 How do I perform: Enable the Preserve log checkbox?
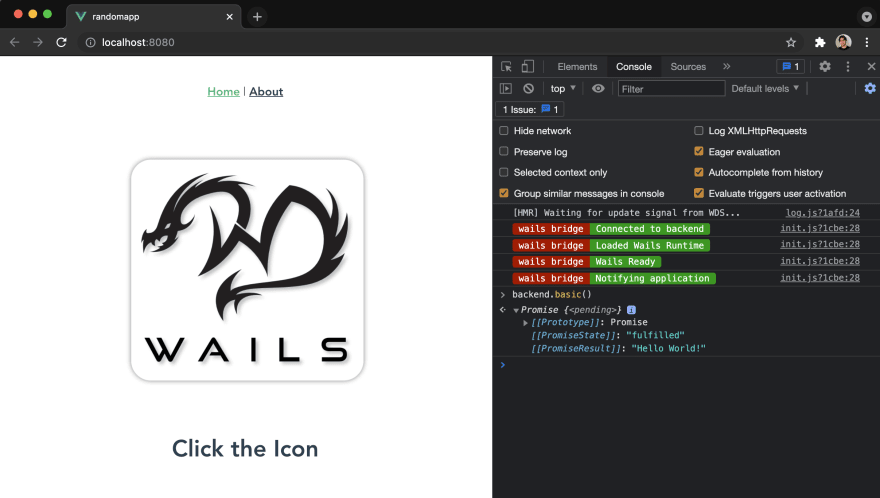(504, 152)
